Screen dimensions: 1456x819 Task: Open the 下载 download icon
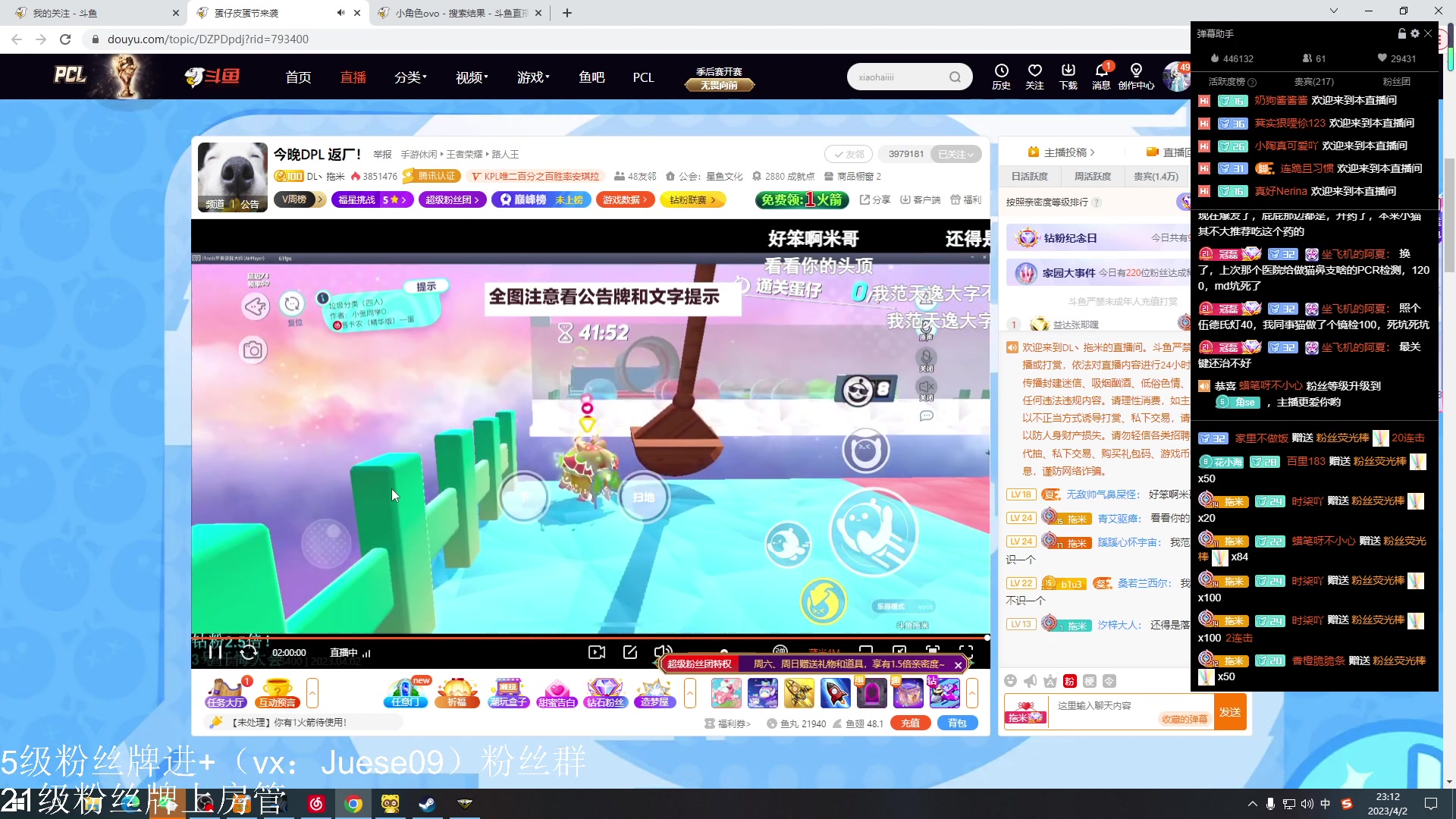click(1068, 77)
